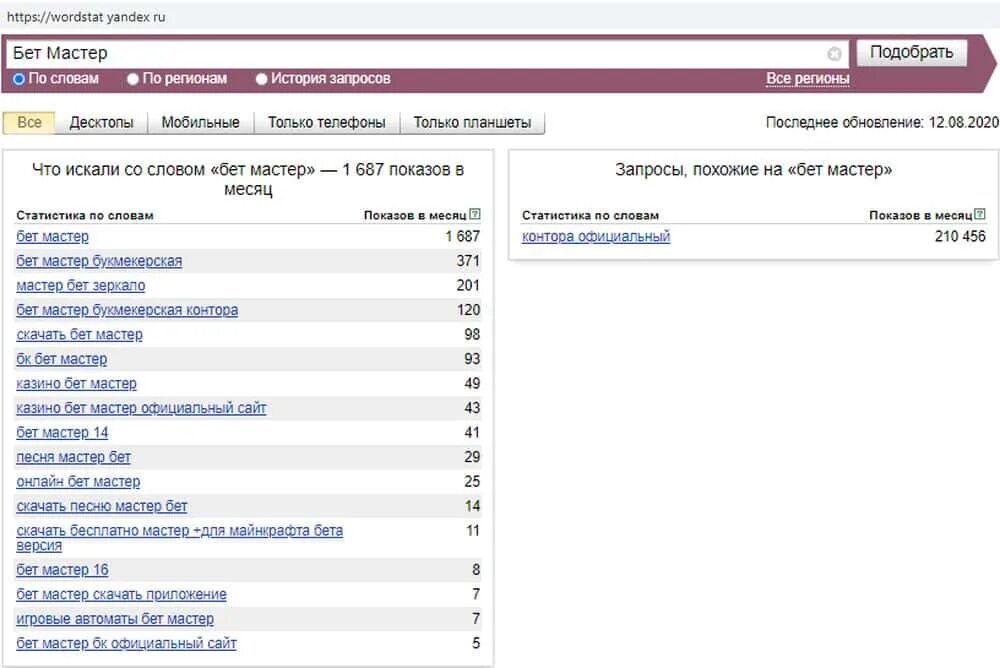Click the help icon in the similar queries panel
The width and height of the screenshot is (1000, 668).
980,214
